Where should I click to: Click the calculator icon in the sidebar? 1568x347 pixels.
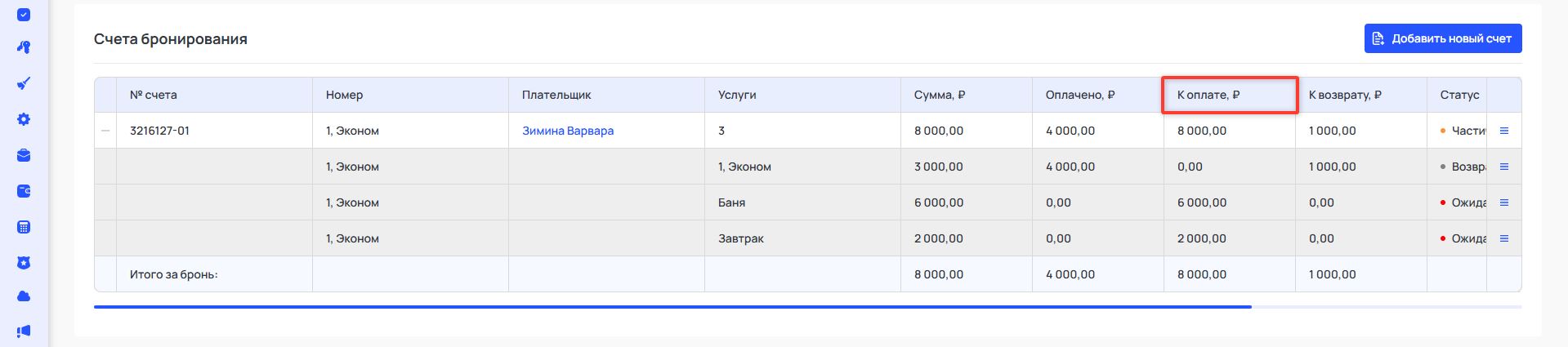(24, 227)
